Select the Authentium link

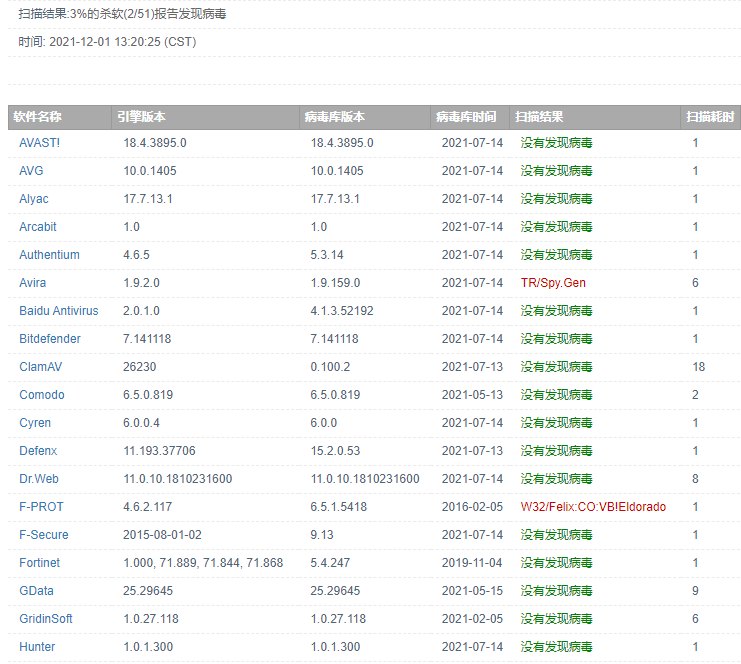[x=49, y=255]
